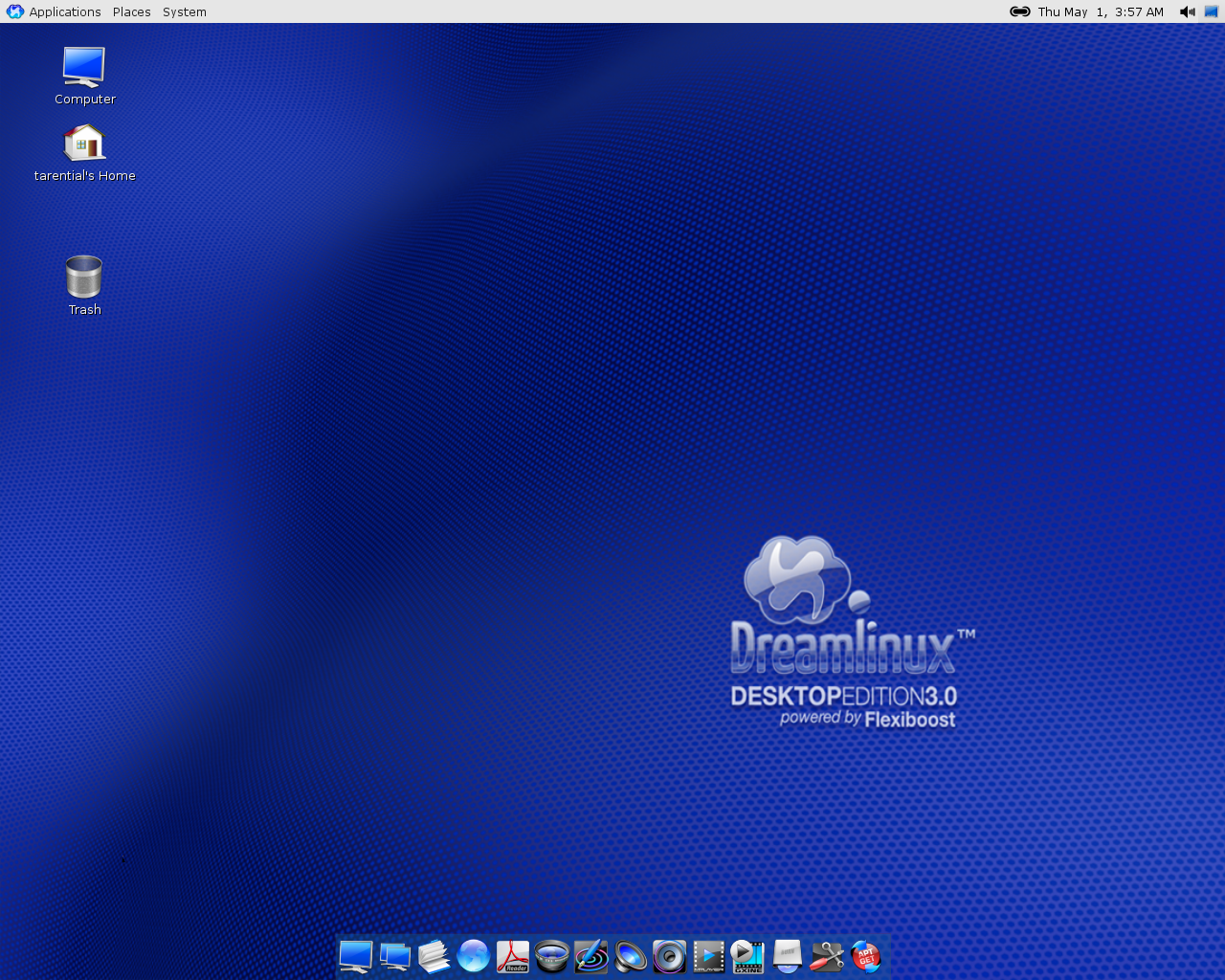Open the Places menu

coord(131,11)
